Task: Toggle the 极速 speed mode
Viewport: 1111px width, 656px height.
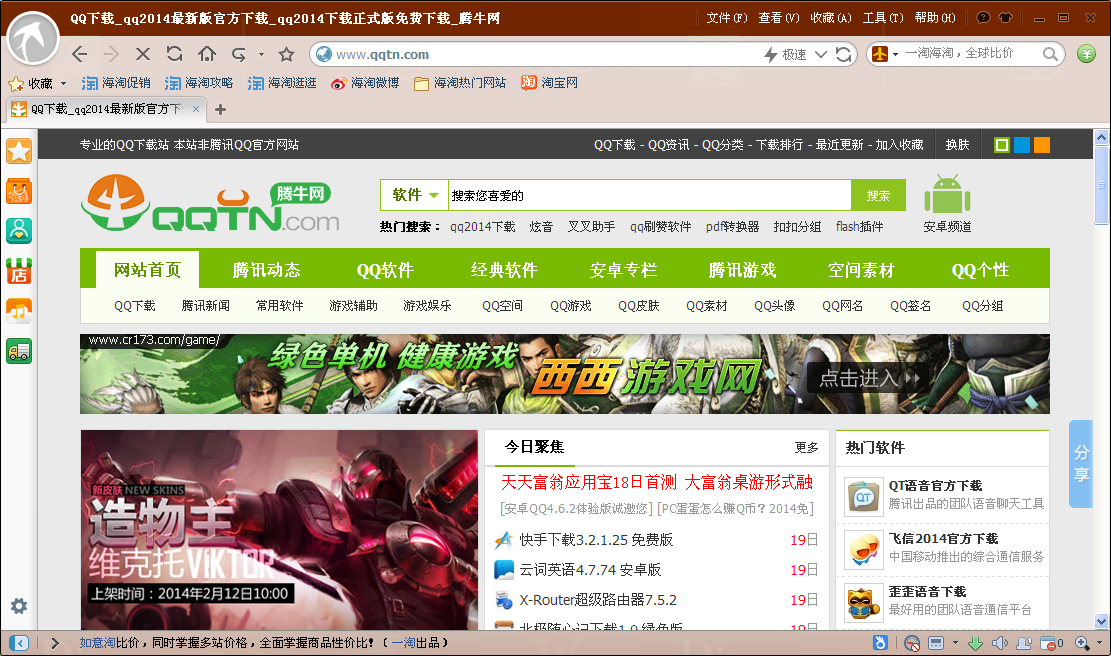Action: pos(785,55)
